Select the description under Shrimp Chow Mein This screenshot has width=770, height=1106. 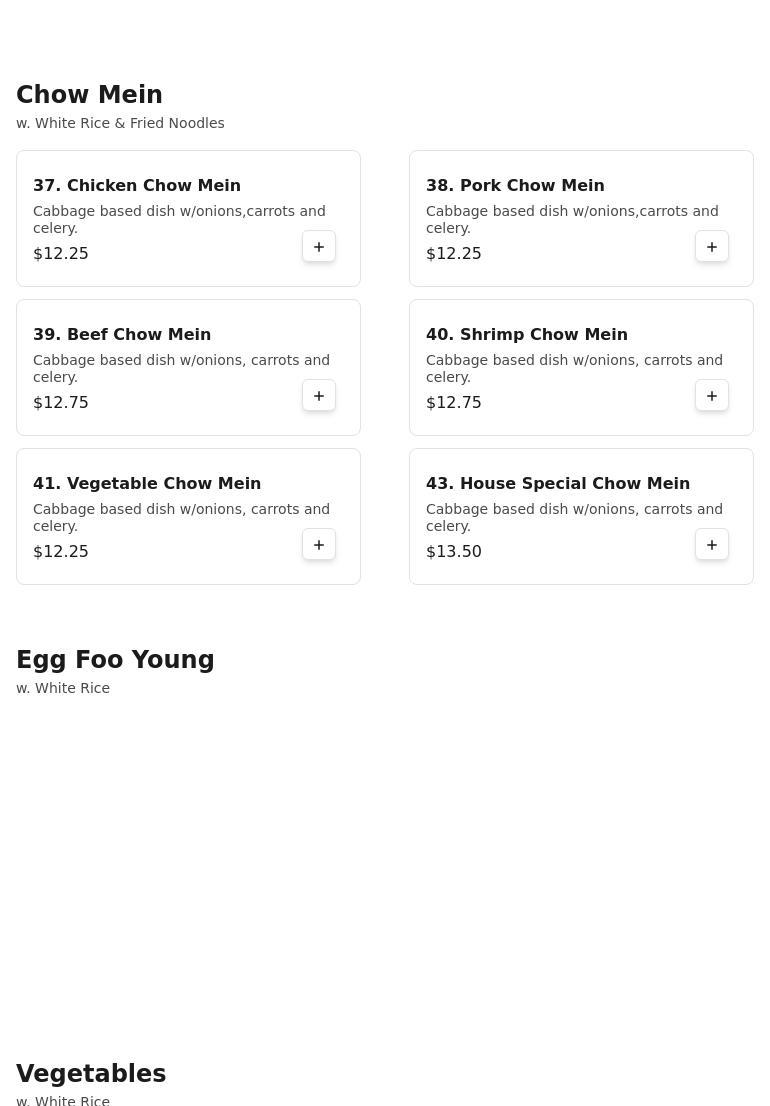pyautogui.click(x=574, y=368)
